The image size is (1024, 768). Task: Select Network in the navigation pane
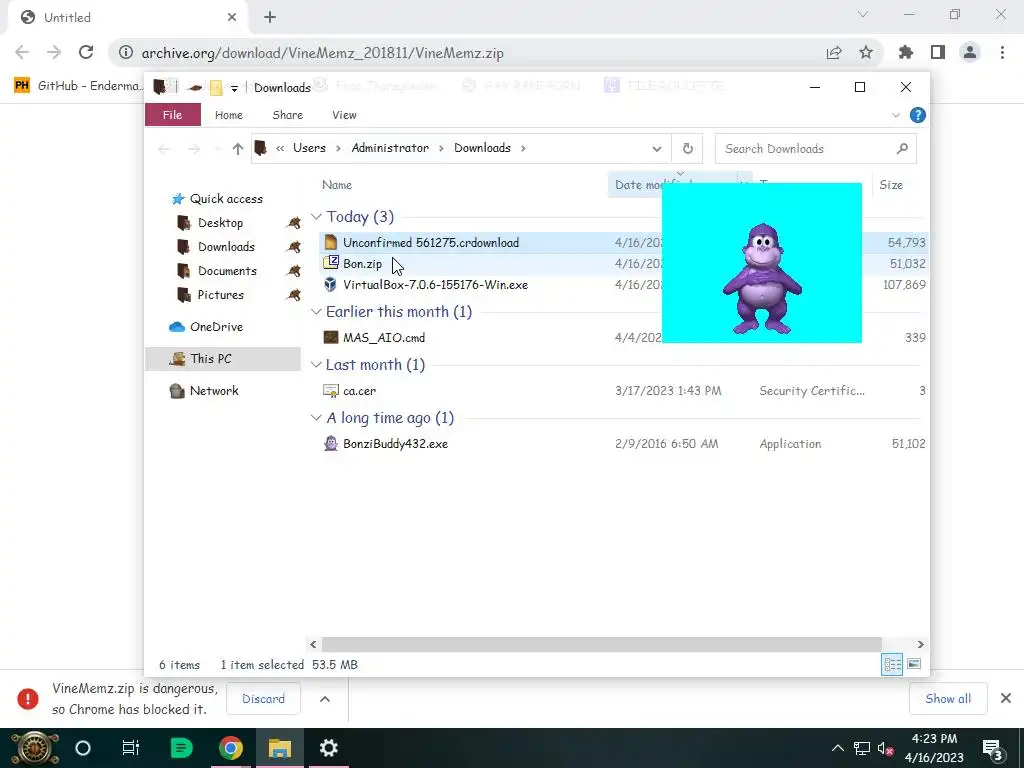(x=204, y=391)
